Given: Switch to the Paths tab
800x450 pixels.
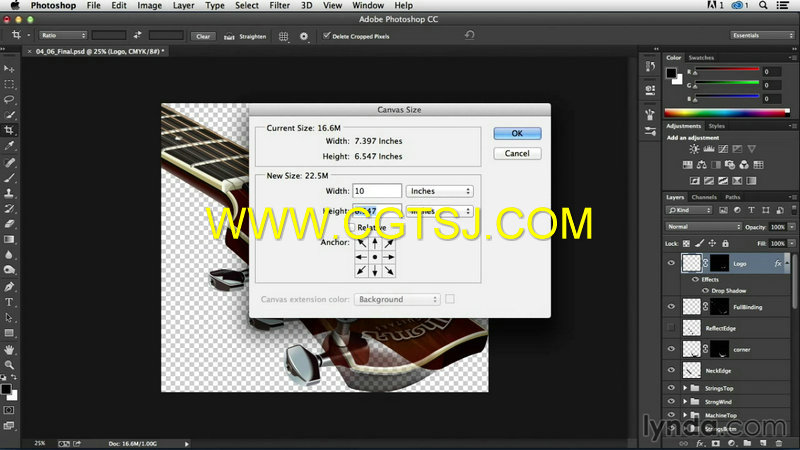Looking at the screenshot, I should [x=733, y=197].
